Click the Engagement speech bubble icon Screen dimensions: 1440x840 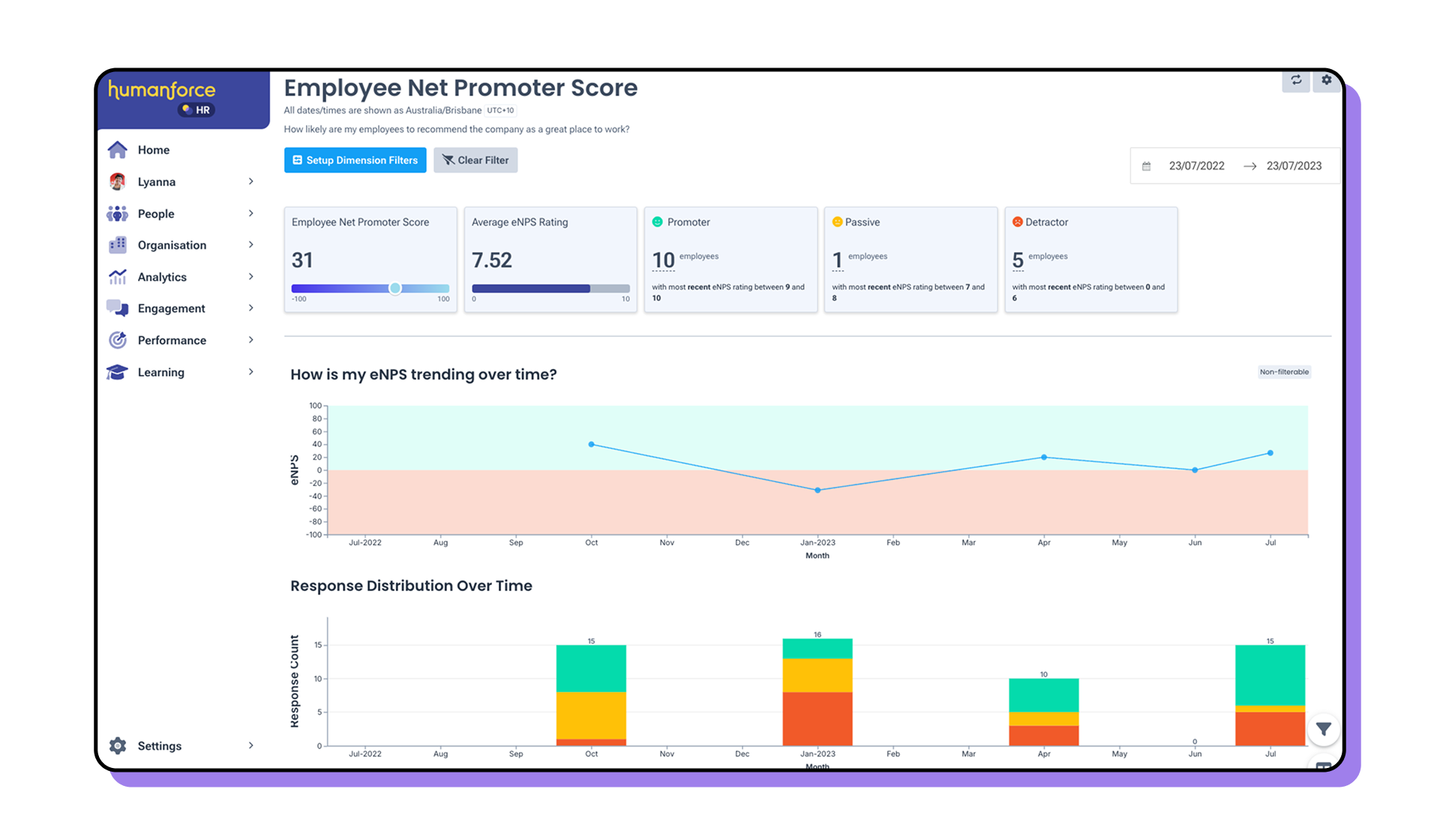(x=118, y=308)
